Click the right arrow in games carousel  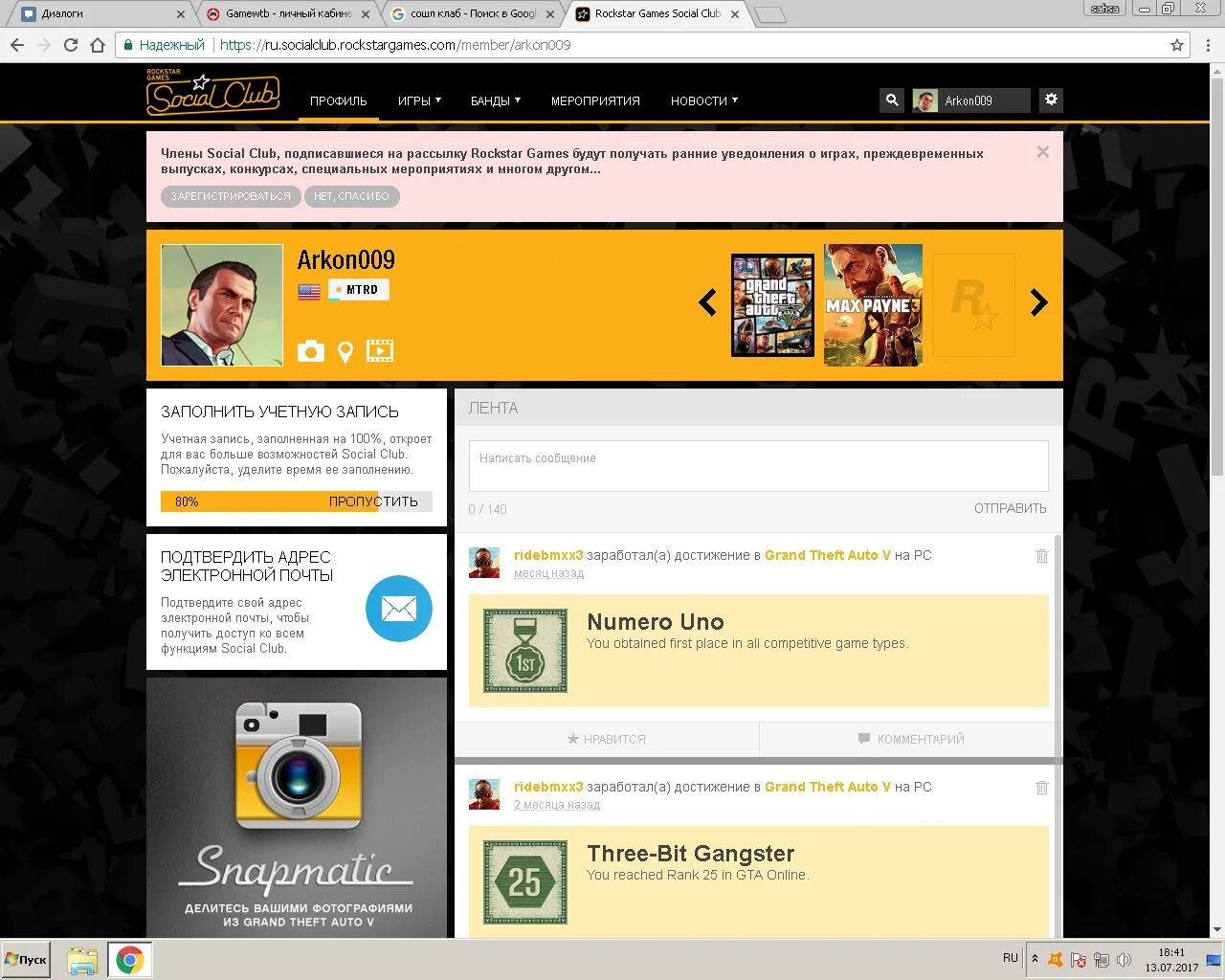[x=1038, y=302]
